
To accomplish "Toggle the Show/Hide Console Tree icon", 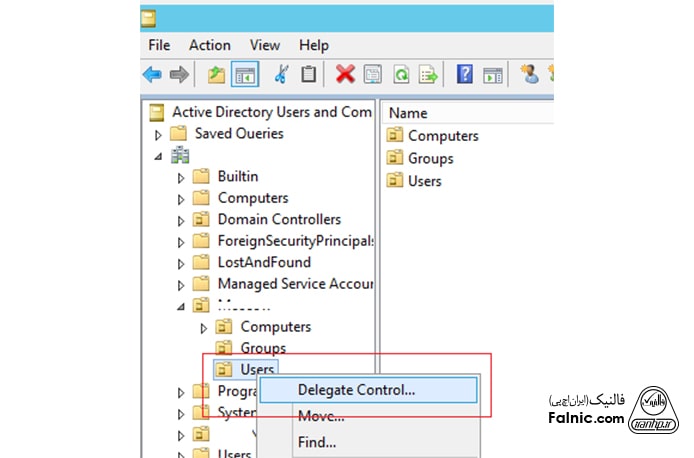I will [x=243, y=74].
